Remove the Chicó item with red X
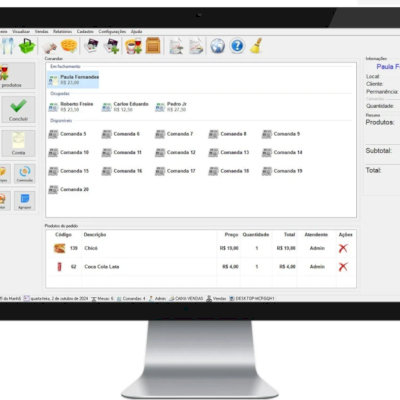 point(343,248)
